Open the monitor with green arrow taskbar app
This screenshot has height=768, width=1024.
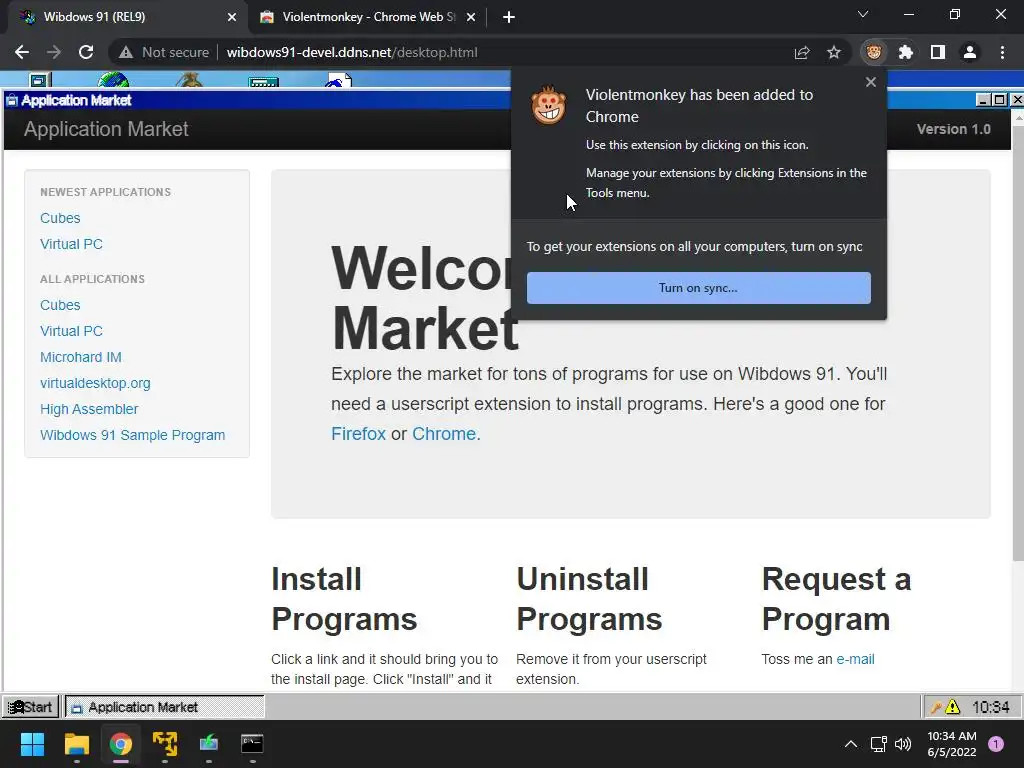208,744
